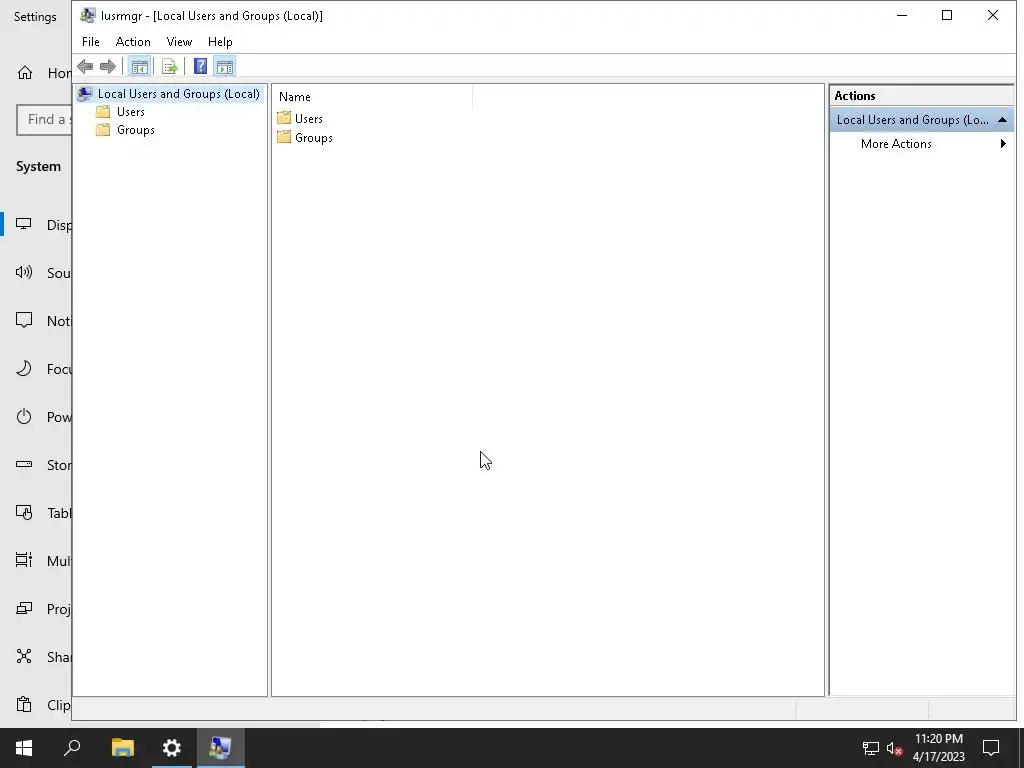Minimize the lusrmgr window

point(902,15)
